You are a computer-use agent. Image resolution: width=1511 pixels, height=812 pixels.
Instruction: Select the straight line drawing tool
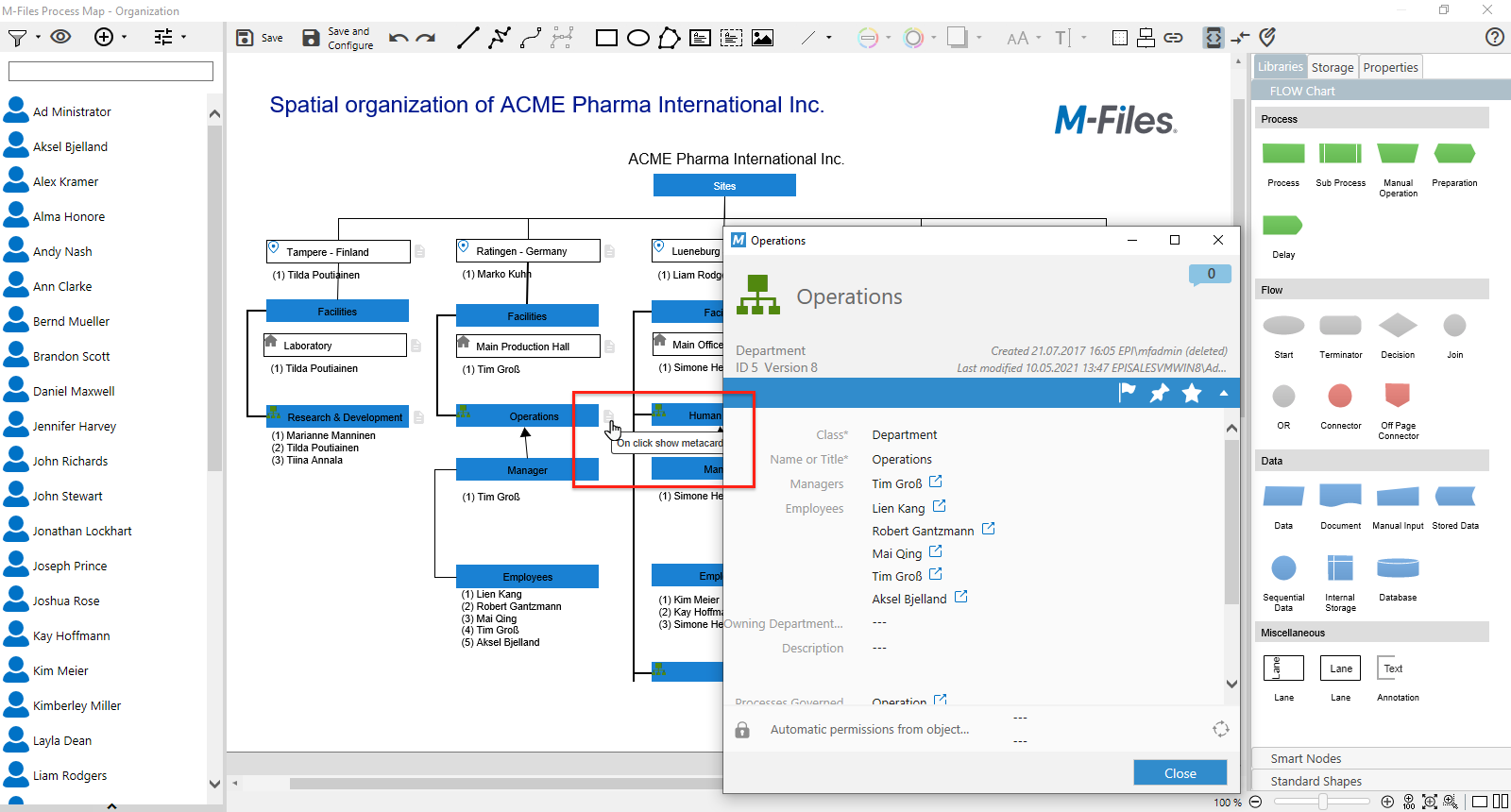click(x=467, y=38)
